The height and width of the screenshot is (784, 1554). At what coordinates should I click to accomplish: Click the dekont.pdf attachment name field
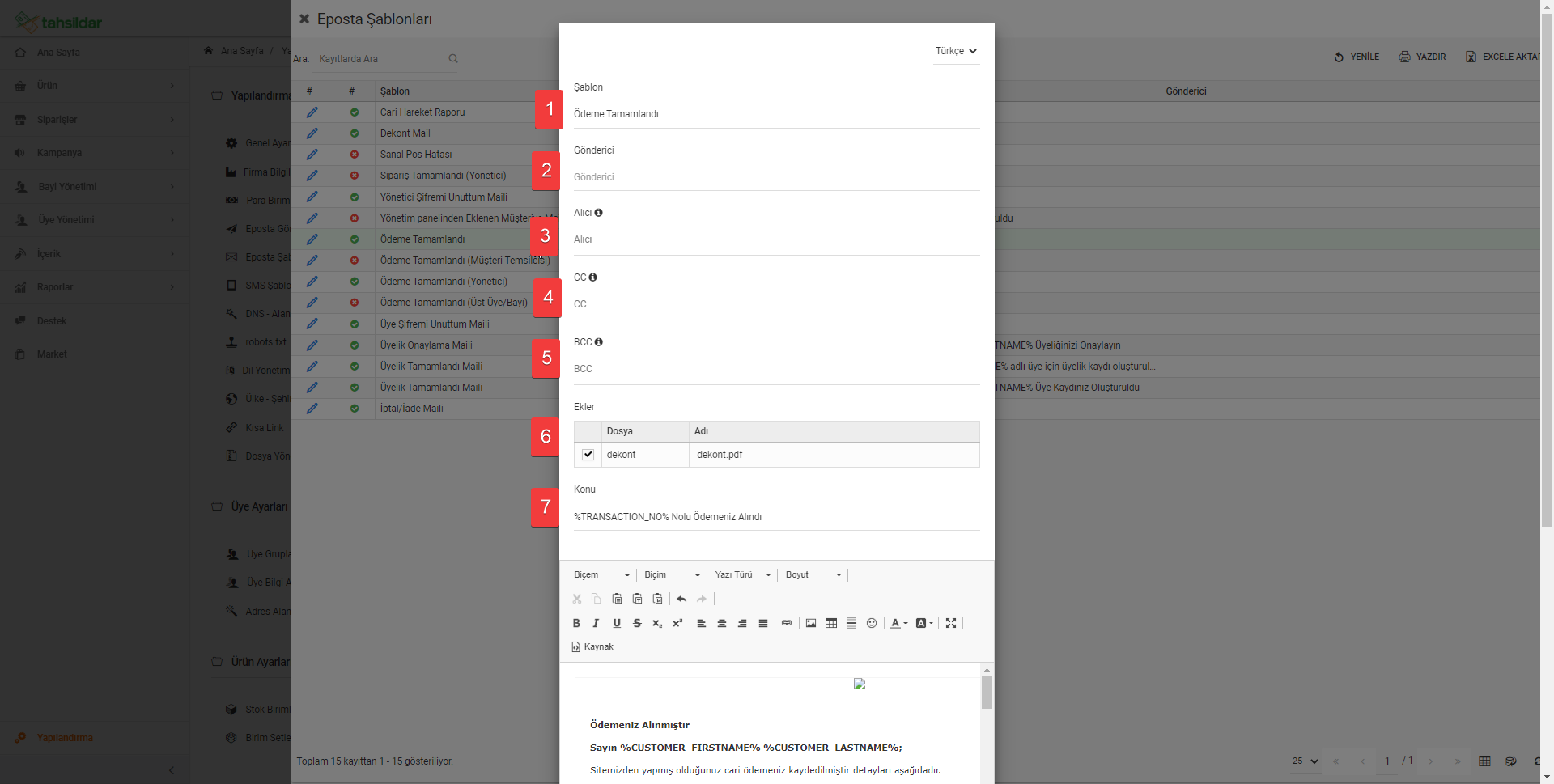834,455
